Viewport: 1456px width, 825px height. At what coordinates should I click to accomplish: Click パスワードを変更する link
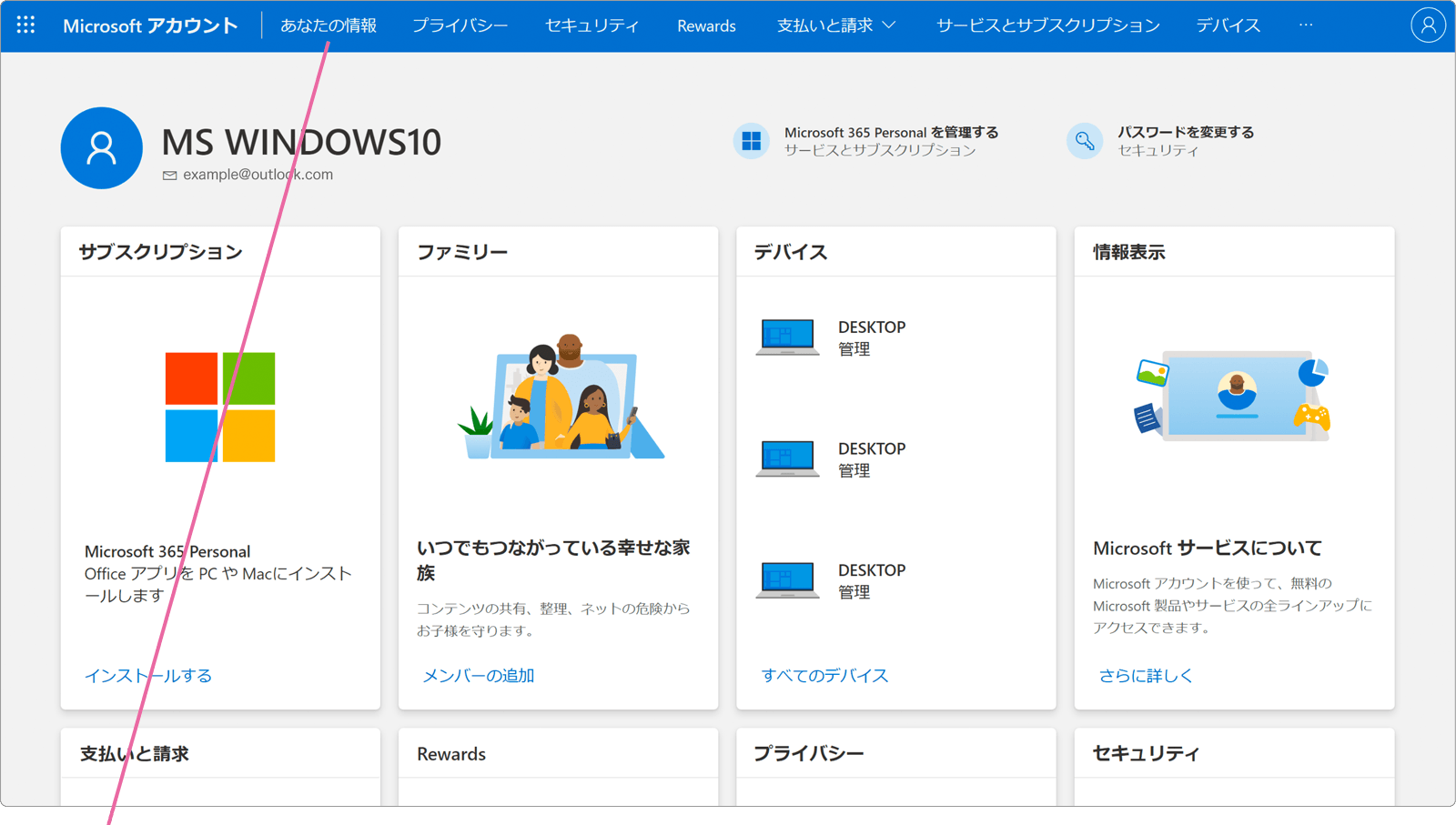click(x=1186, y=133)
